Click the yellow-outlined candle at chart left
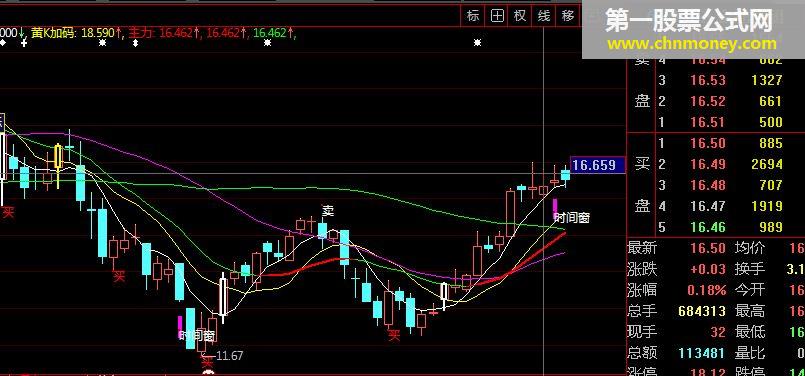Image resolution: width=805 pixels, height=376 pixels. point(58,157)
